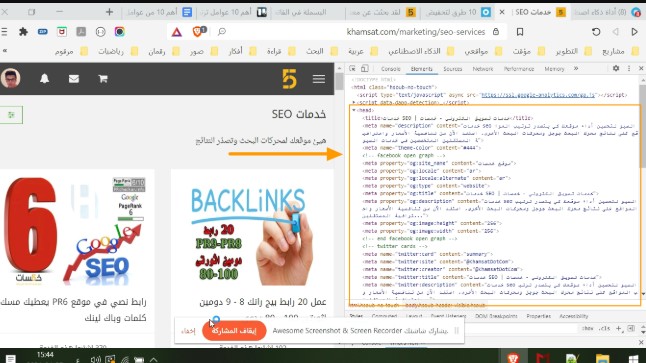The width and height of the screenshot is (646, 363).
Task: Open the Brave Shields lion icon
Action: pyautogui.click(x=198, y=32)
